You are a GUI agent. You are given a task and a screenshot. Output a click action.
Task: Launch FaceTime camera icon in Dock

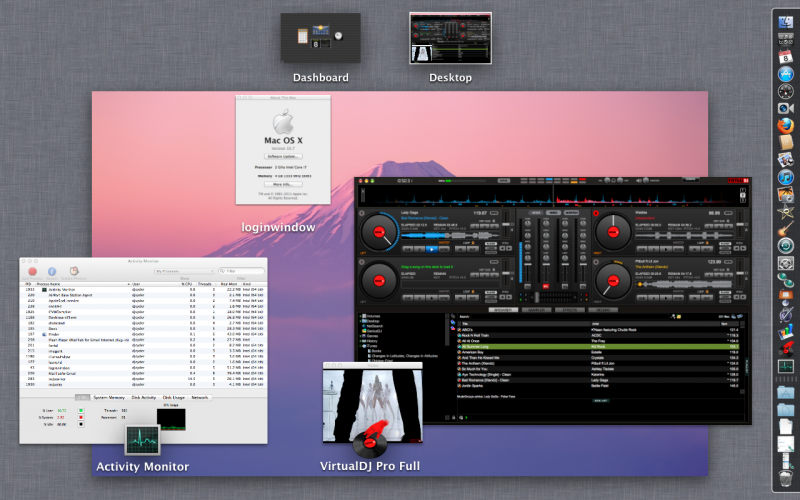pos(786,108)
